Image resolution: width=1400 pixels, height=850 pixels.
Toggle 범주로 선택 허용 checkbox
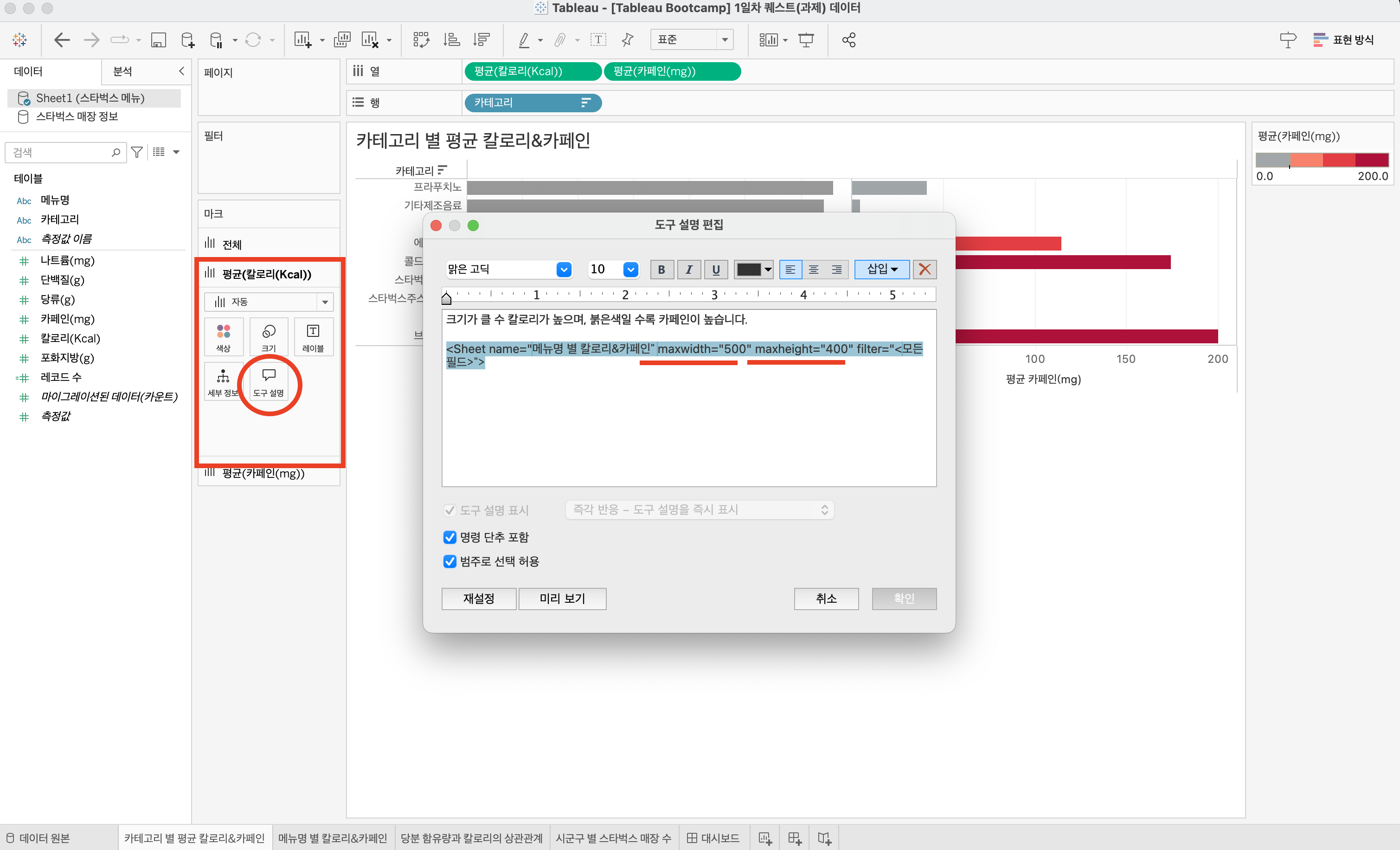pos(450,561)
